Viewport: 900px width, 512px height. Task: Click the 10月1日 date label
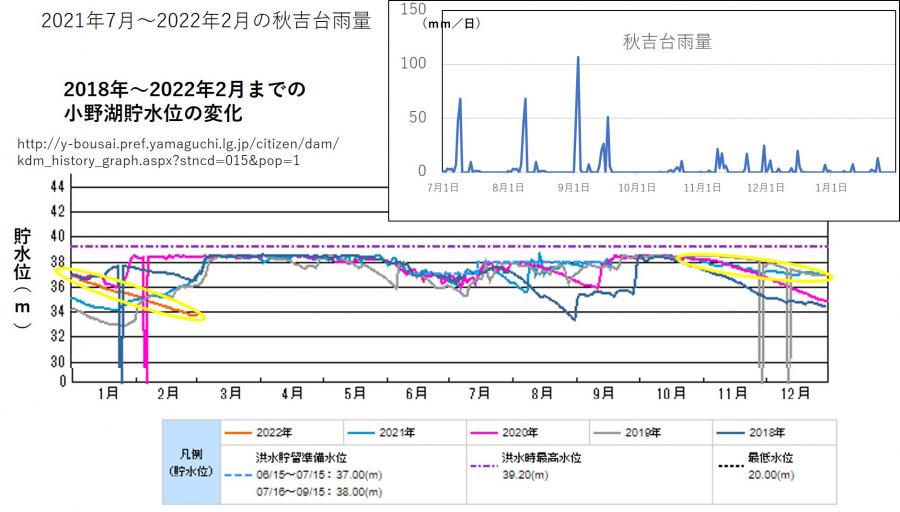pyautogui.click(x=637, y=188)
